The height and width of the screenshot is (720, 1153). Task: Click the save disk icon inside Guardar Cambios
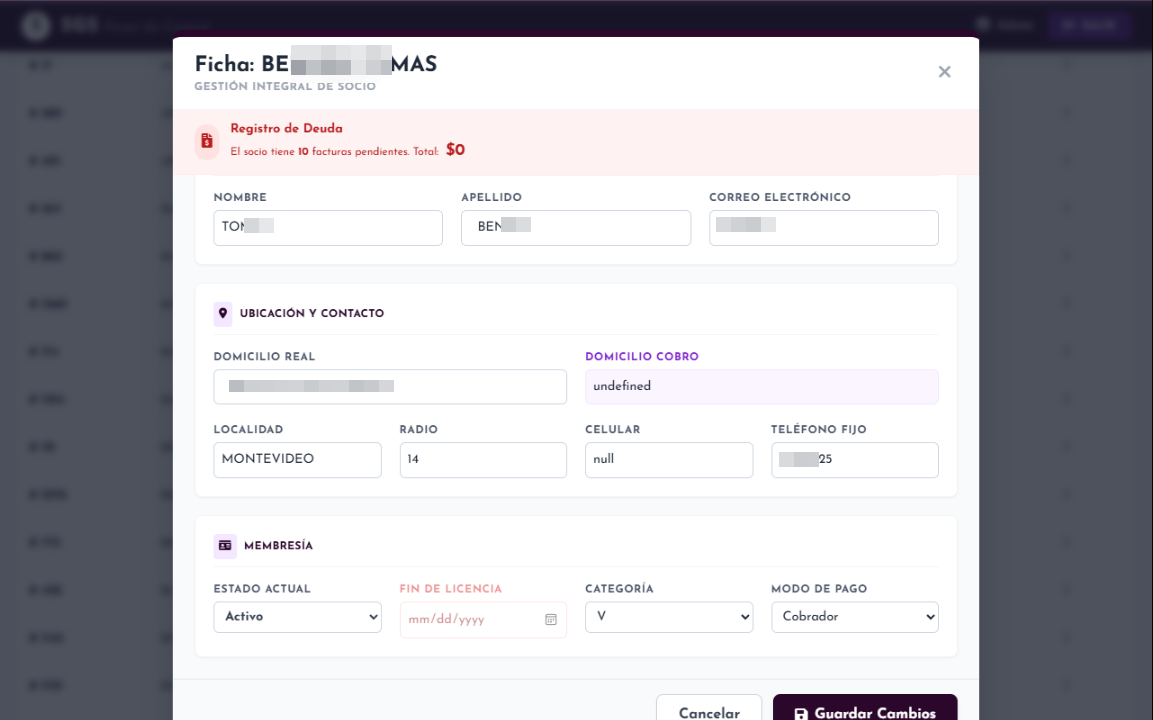[x=802, y=711]
